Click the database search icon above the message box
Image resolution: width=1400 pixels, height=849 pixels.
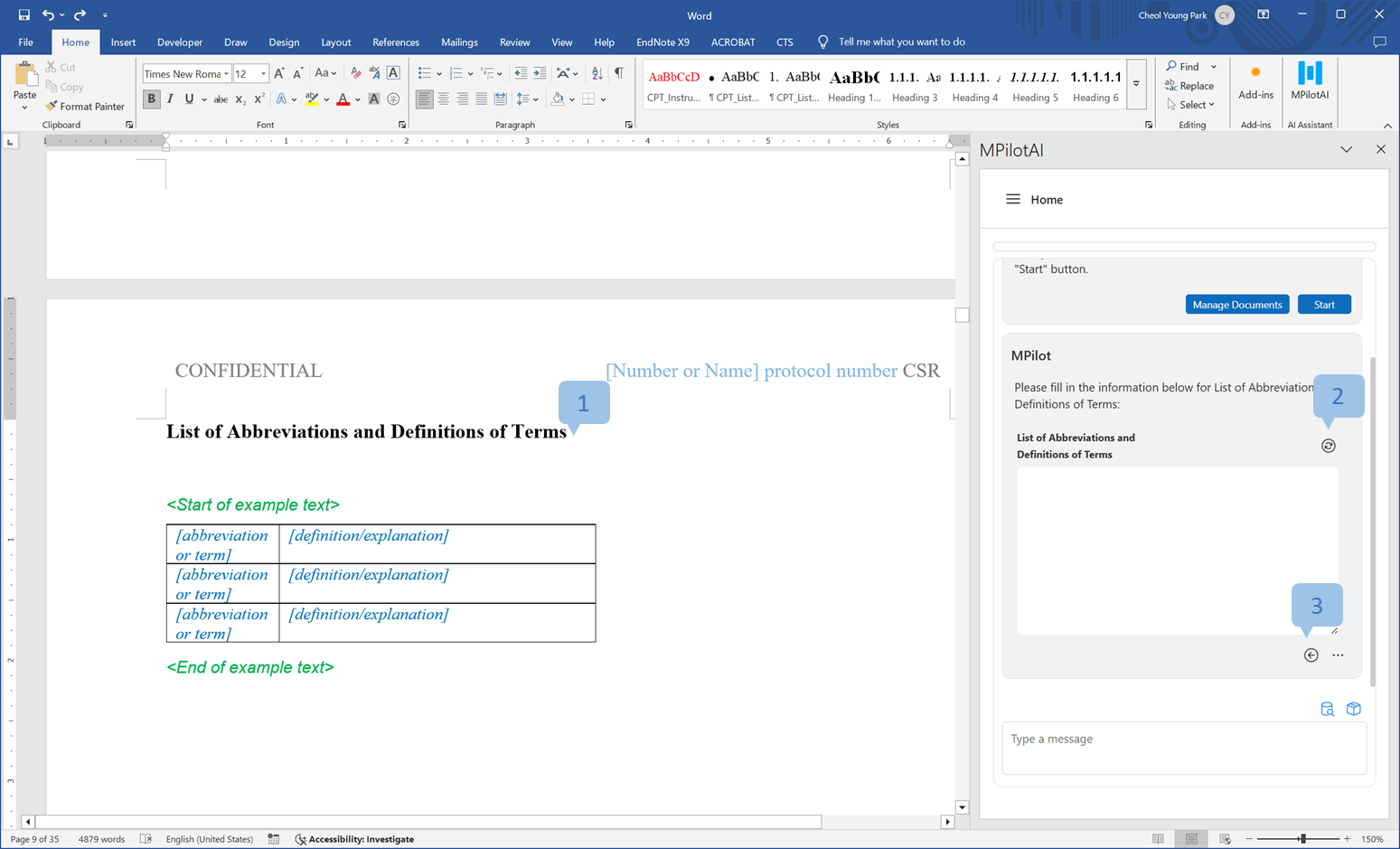tap(1327, 709)
